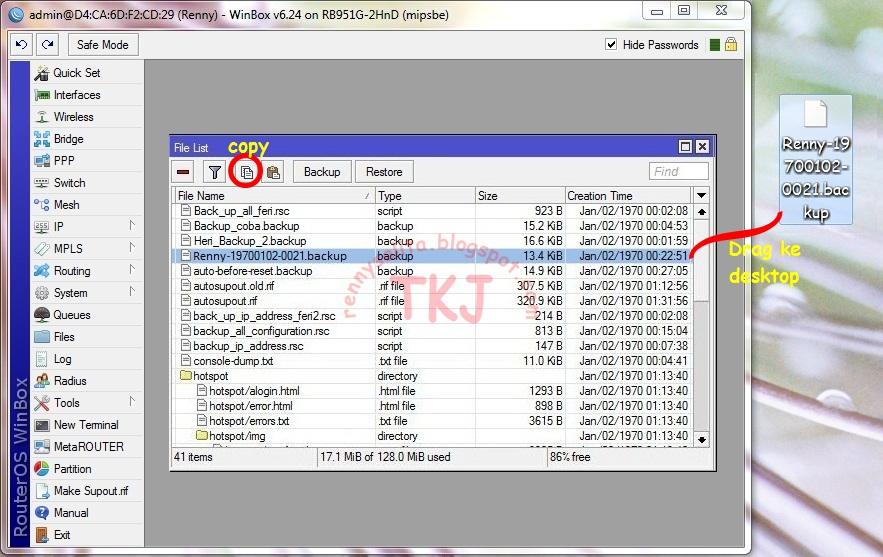
Task: Open the column chooser dropdown arrow
Action: pos(701,195)
